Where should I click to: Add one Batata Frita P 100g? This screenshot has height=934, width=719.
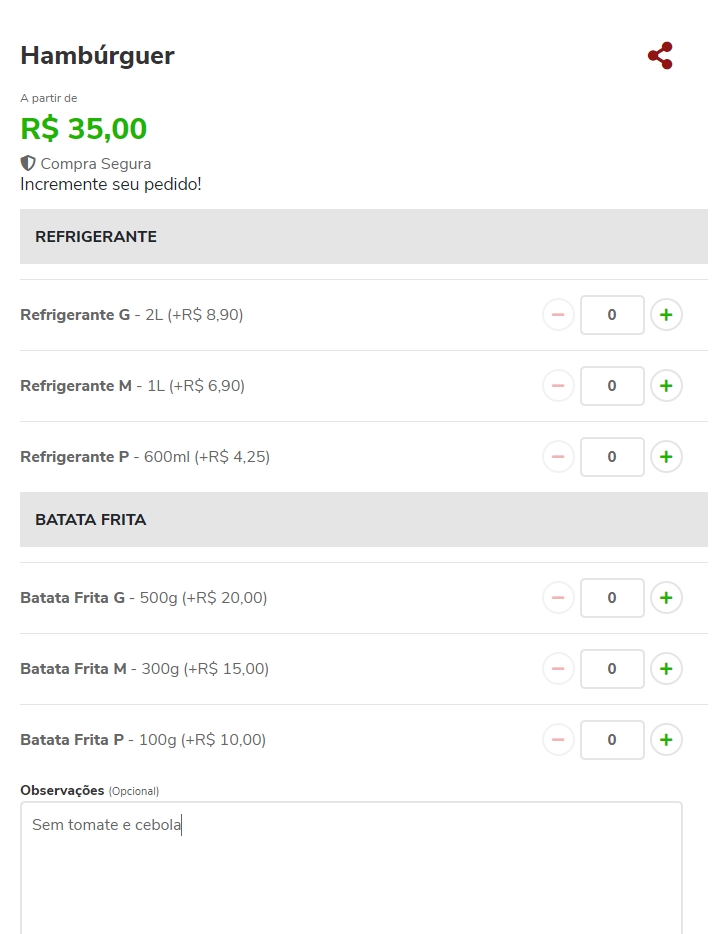tap(666, 740)
